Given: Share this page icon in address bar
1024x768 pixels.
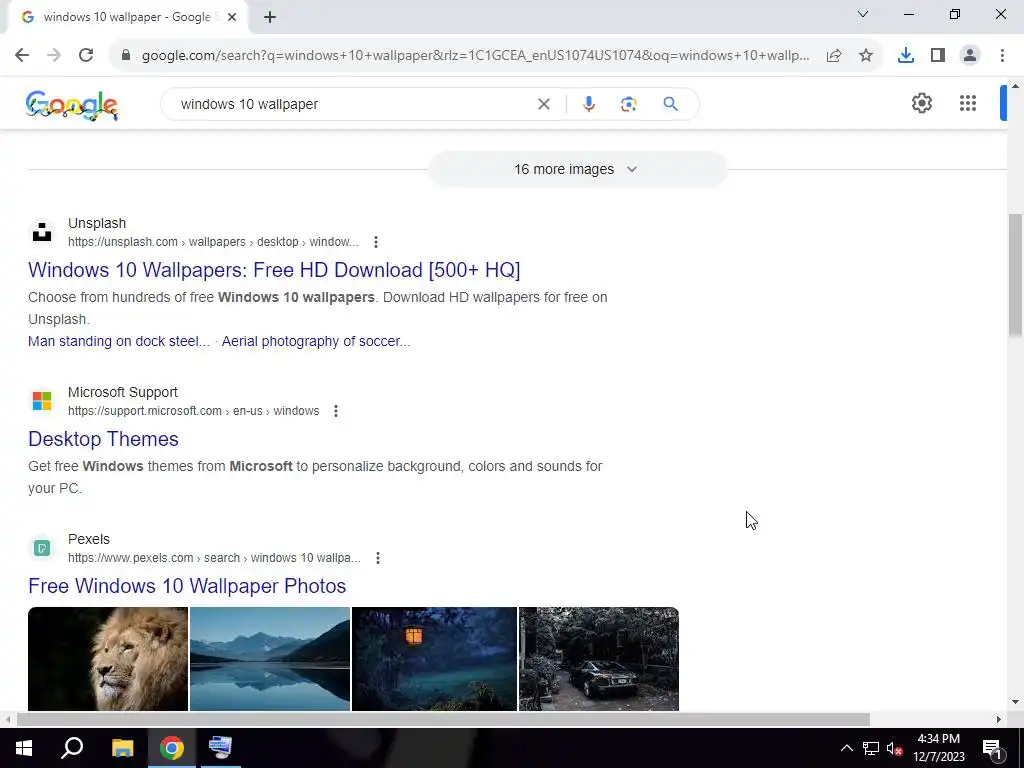Looking at the screenshot, I should coord(834,56).
